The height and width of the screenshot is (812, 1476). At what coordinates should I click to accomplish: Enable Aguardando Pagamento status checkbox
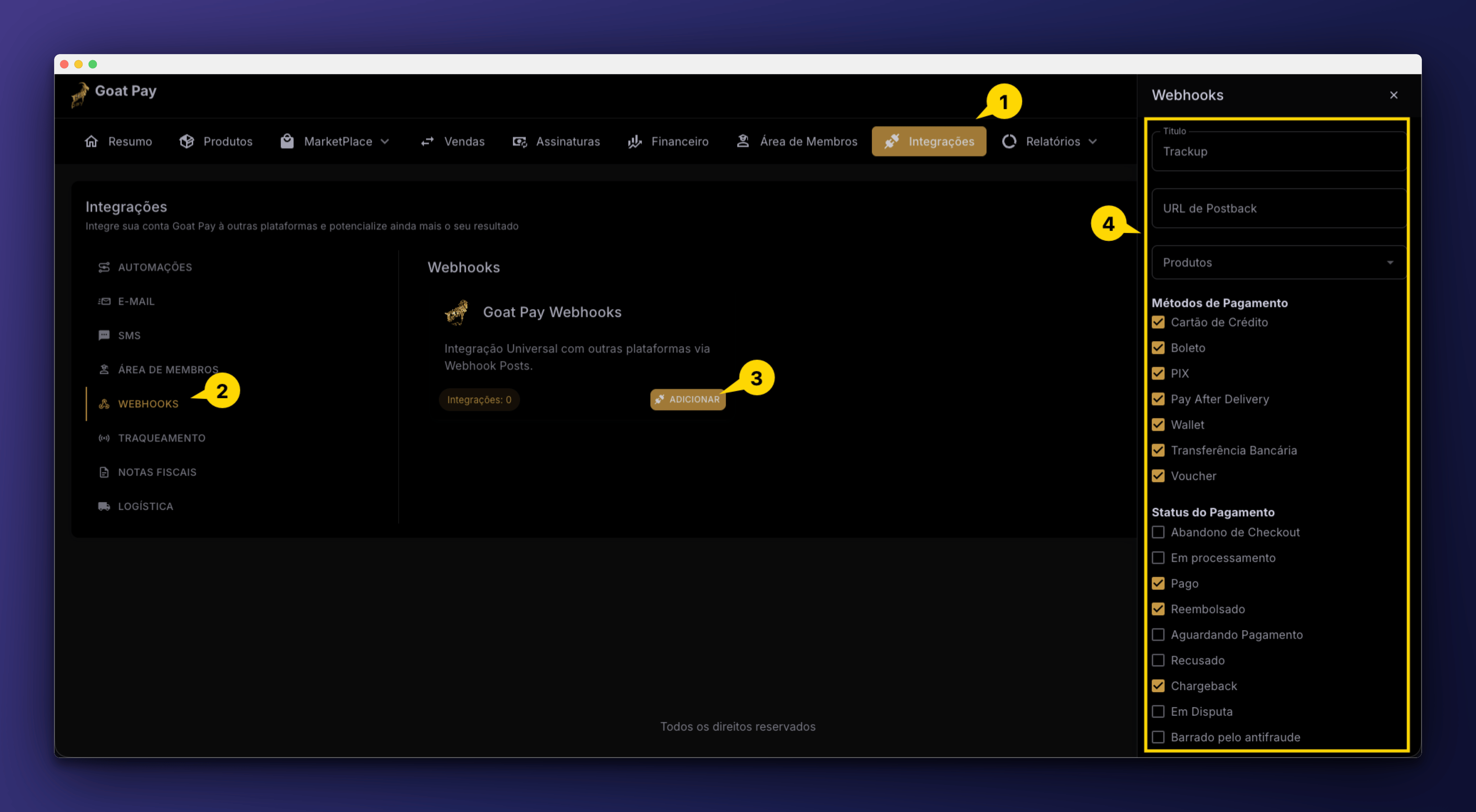(1158, 635)
